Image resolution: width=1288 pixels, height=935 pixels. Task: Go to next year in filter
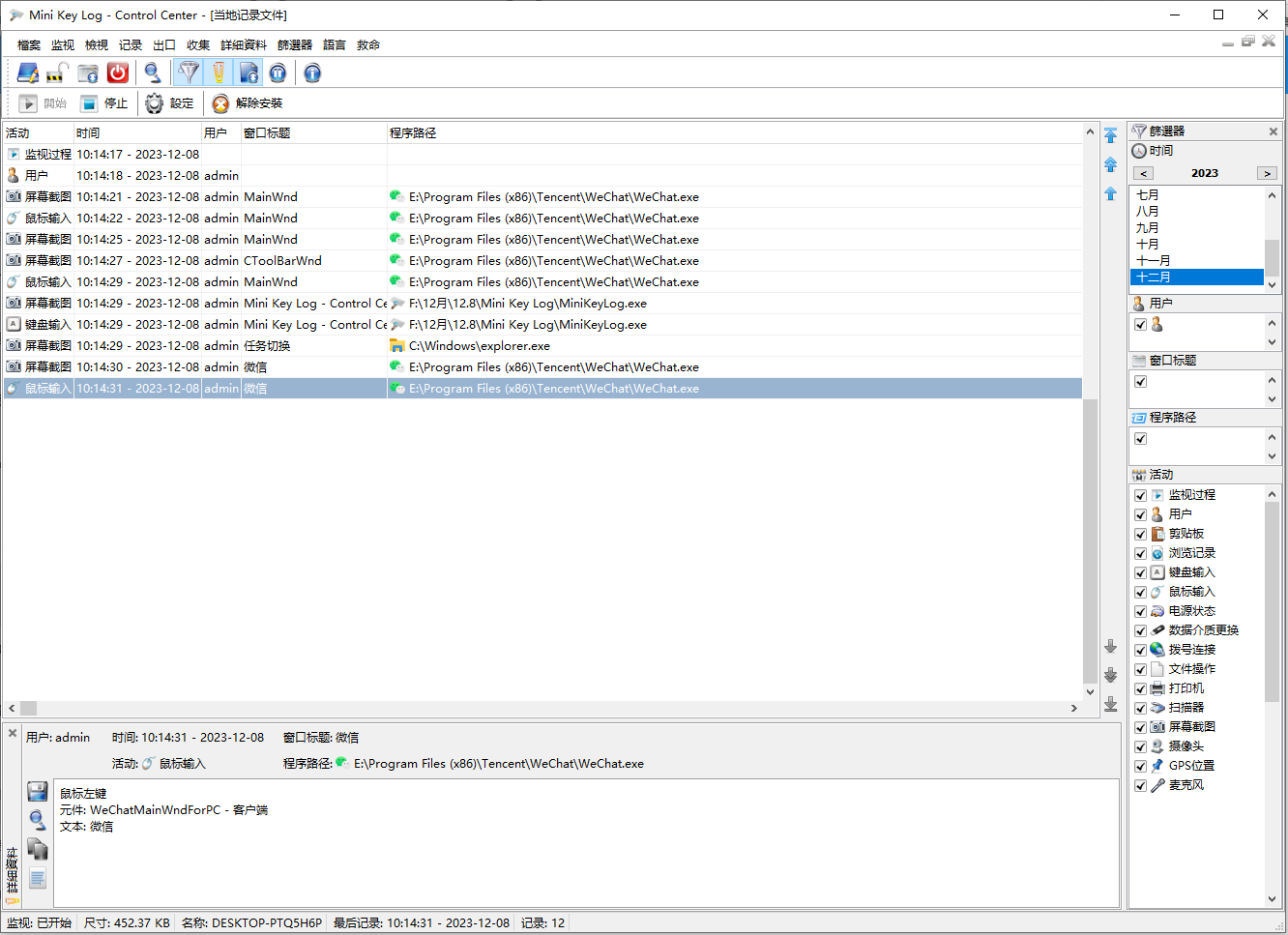[1267, 173]
